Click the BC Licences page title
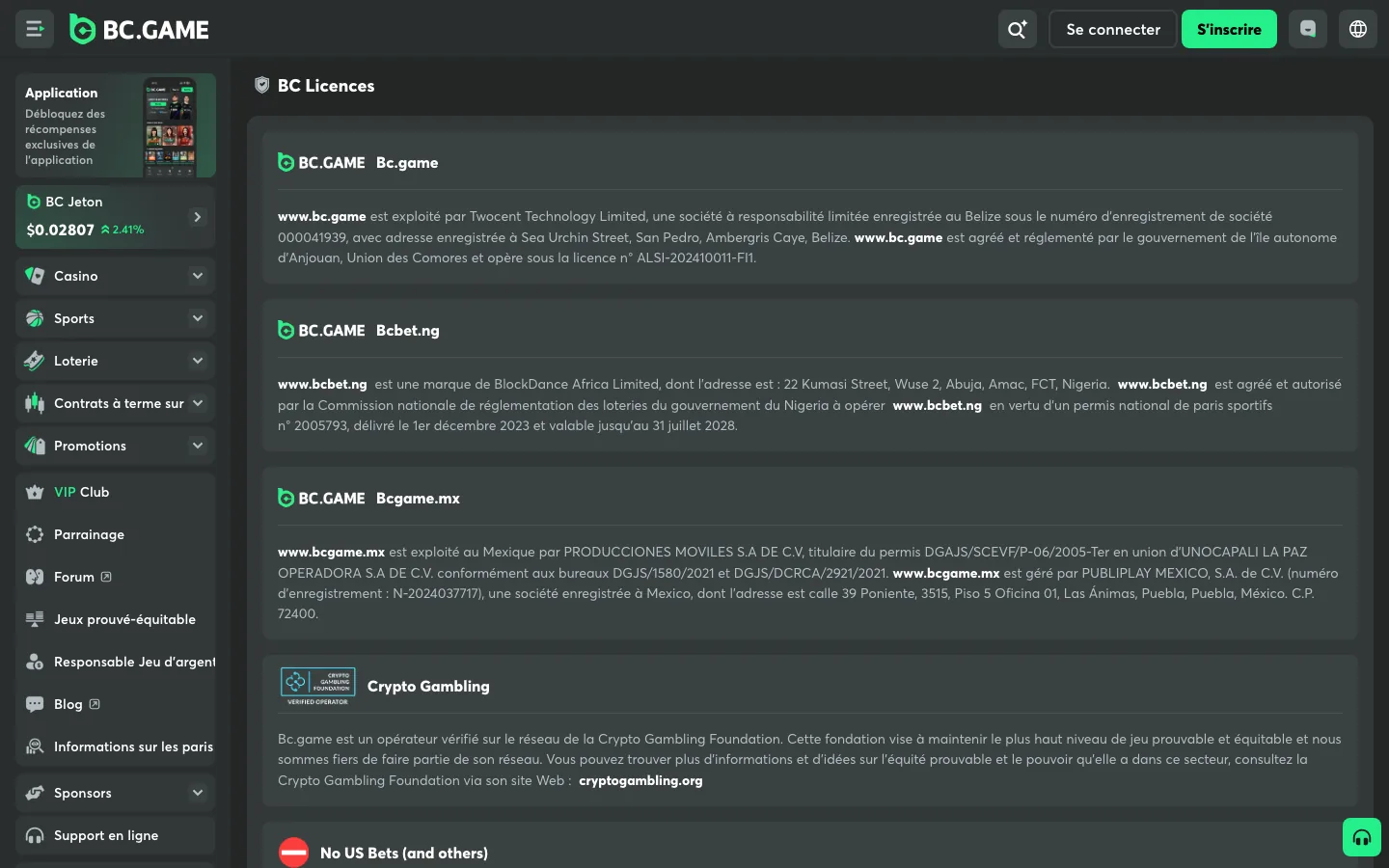Screen dimensions: 1389x868 coord(326,85)
